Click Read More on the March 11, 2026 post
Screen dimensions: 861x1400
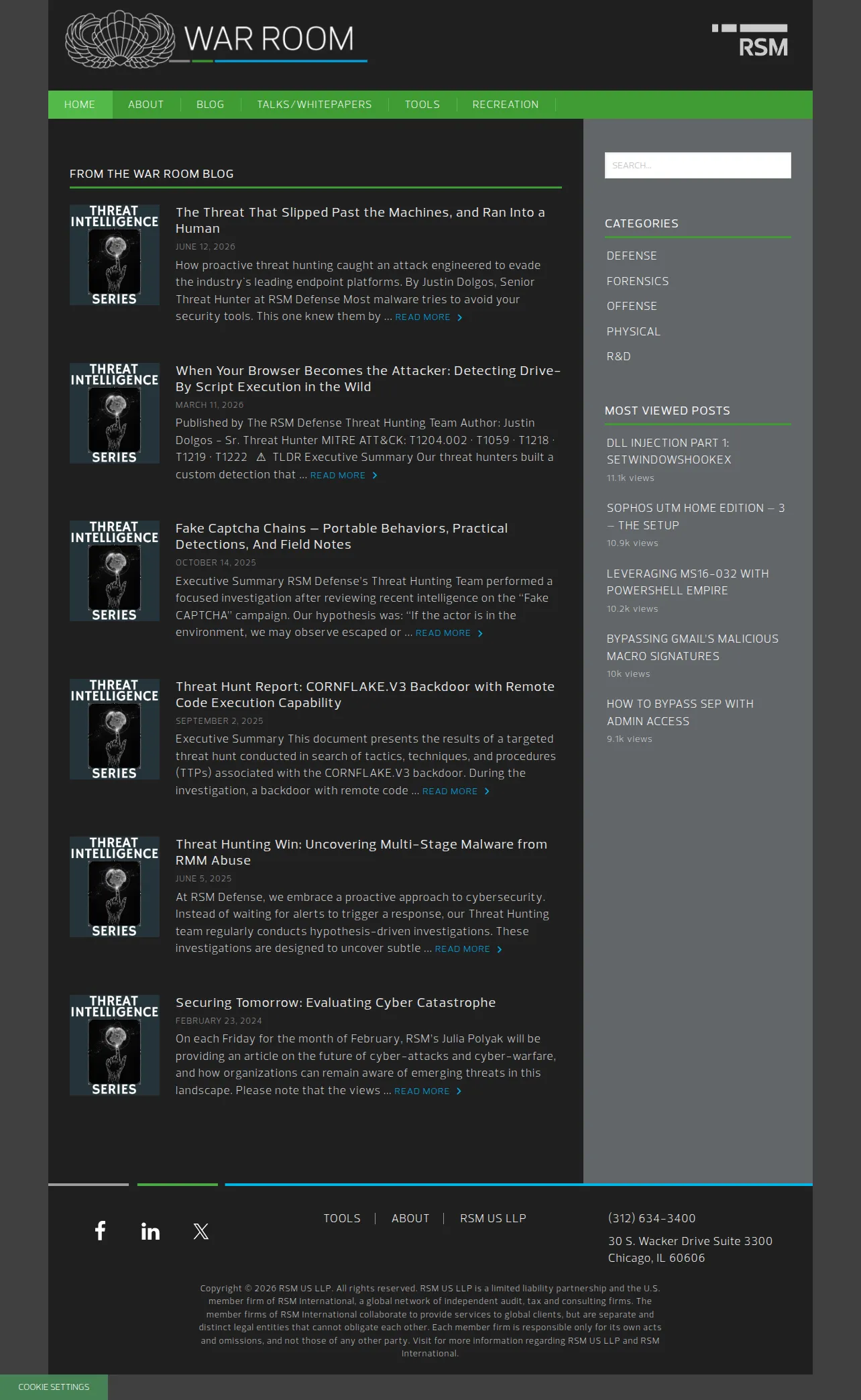tap(343, 476)
